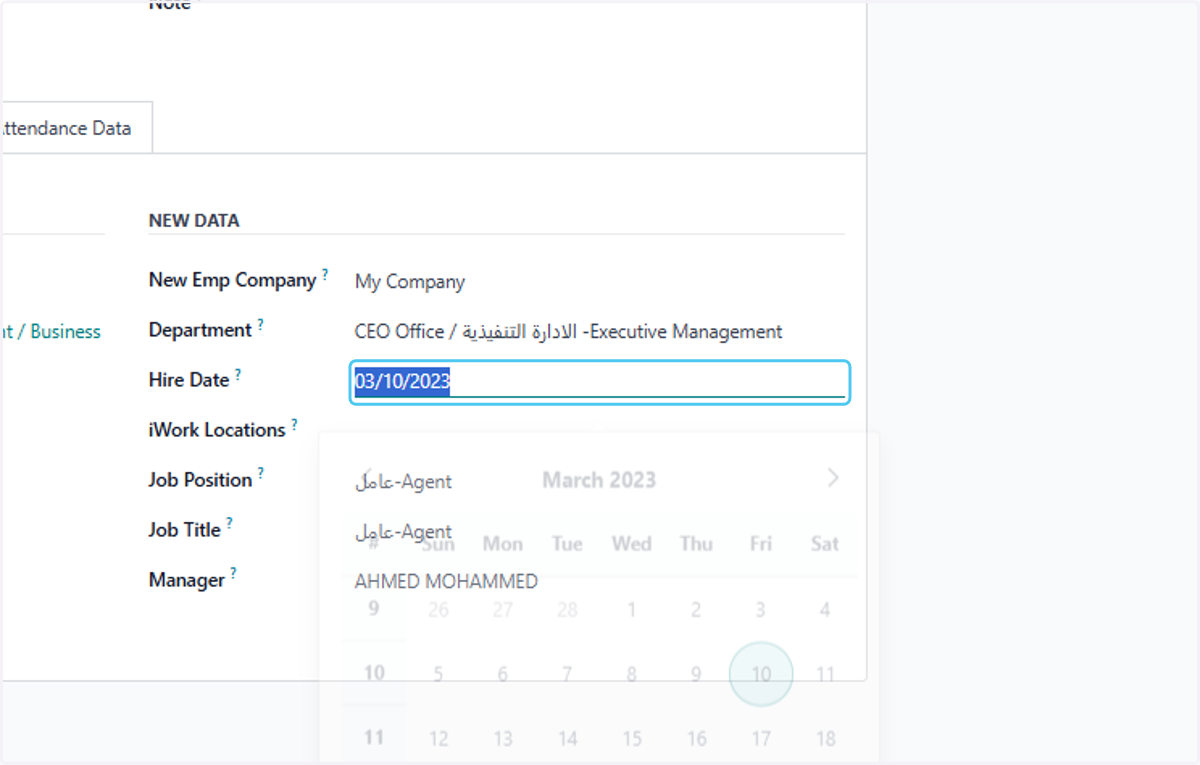
Task: Choose March 3 in the date picker
Action: coord(761,609)
